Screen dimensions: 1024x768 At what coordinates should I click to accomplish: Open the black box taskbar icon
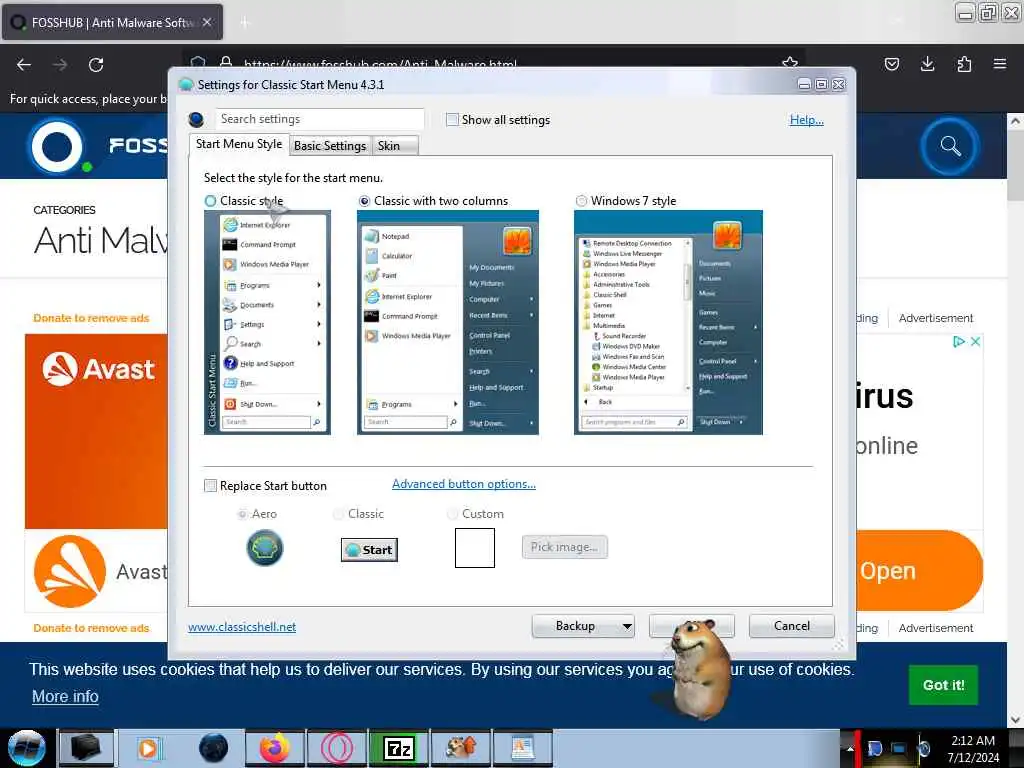[86, 748]
